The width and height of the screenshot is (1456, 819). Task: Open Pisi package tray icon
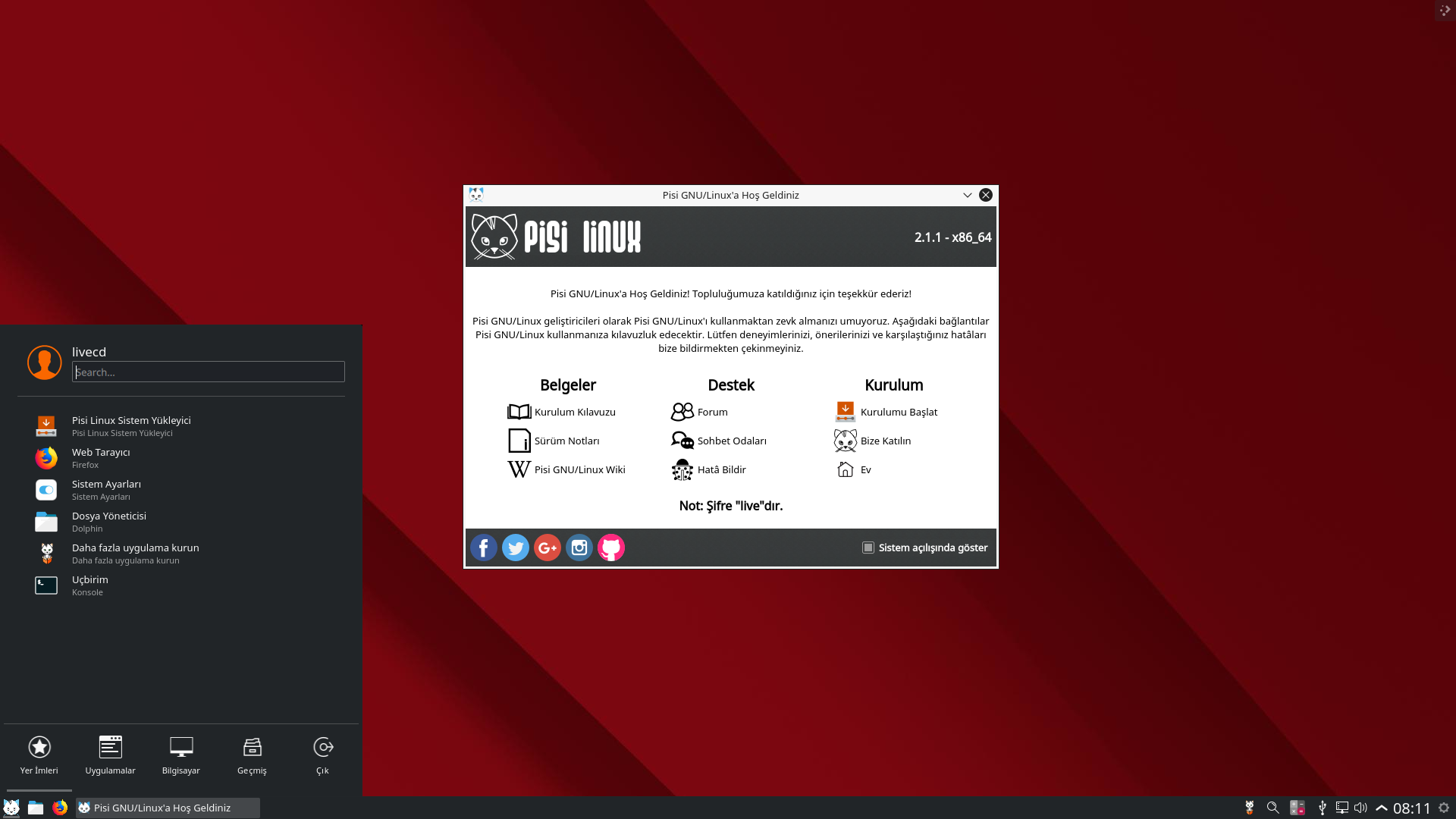point(1250,808)
